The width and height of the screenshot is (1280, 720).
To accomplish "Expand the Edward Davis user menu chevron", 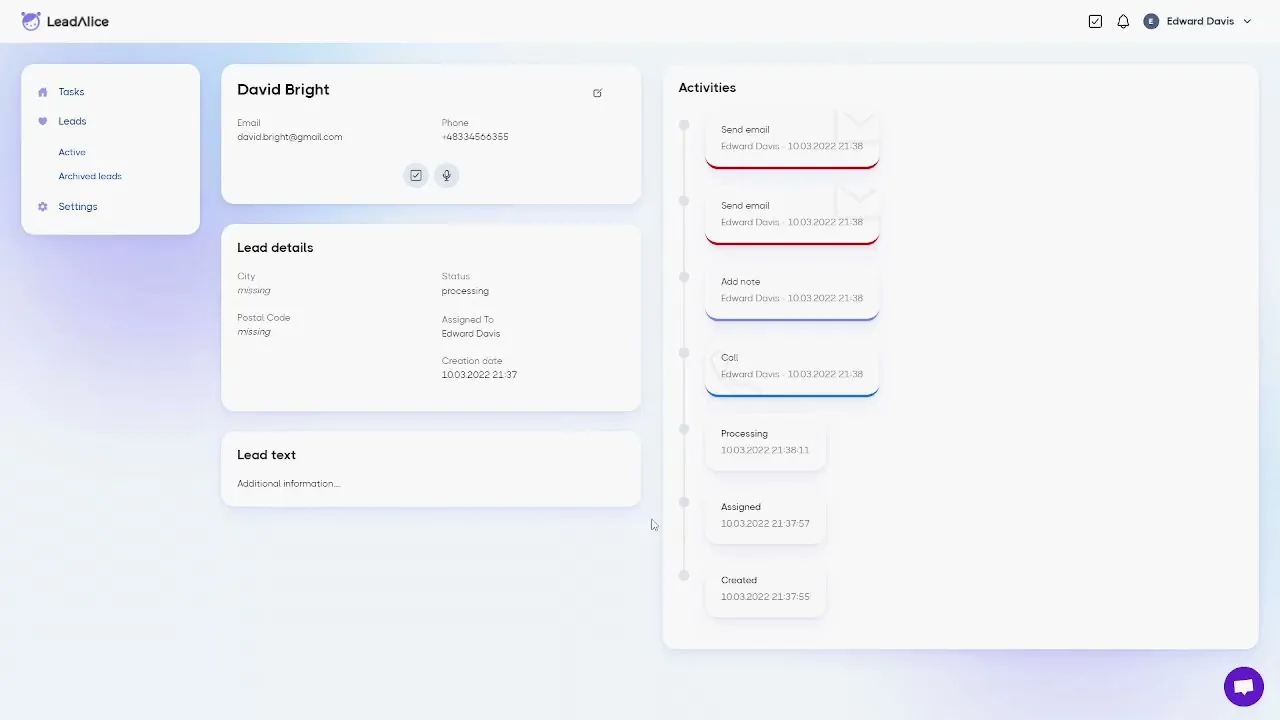I will click(1247, 21).
